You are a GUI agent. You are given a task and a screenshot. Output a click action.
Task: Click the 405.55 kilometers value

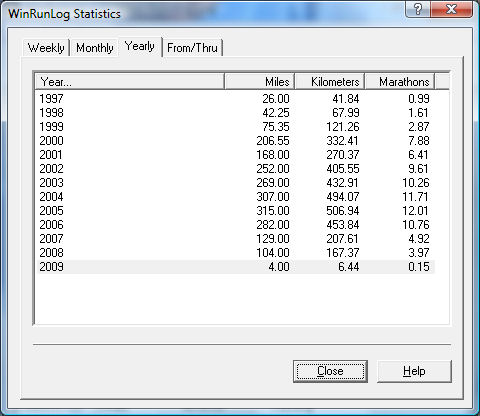click(x=343, y=169)
